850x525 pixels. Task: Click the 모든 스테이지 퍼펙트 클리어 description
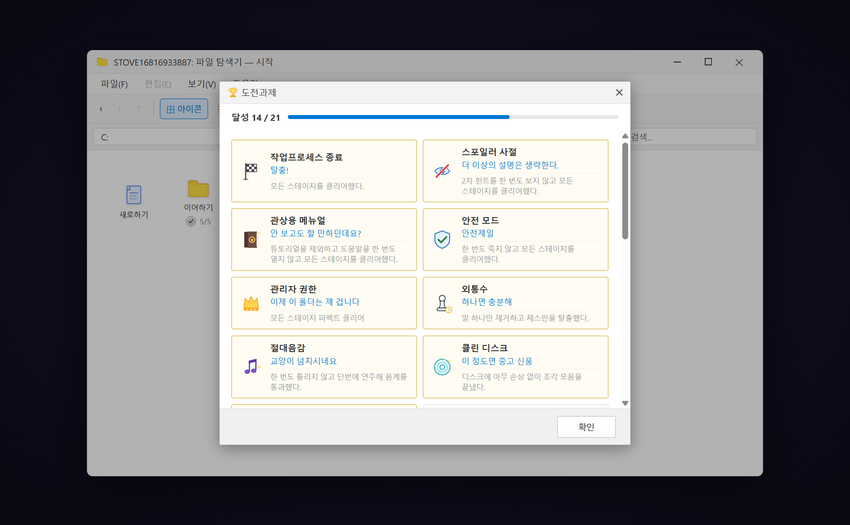click(x=317, y=318)
